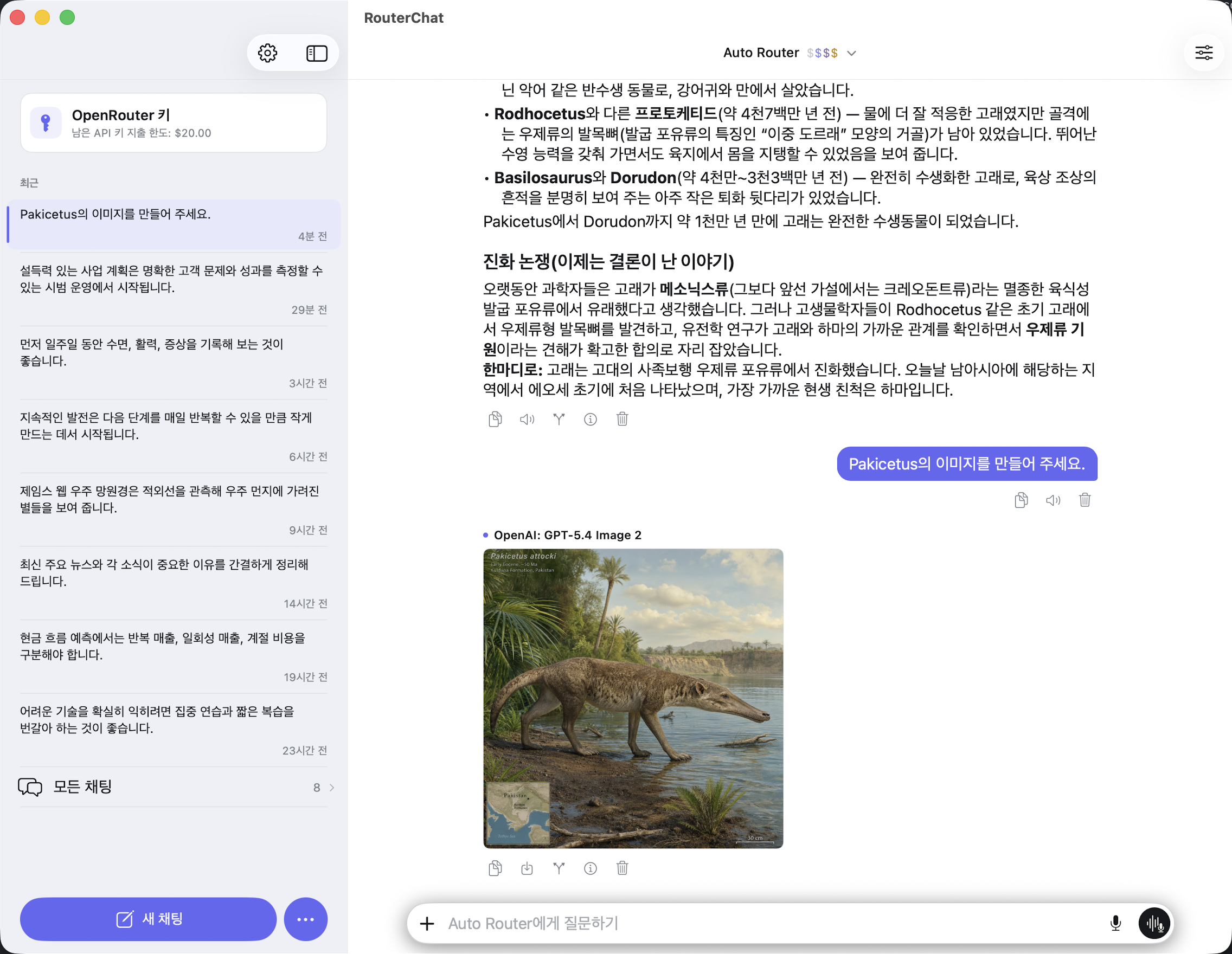Viewport: 1232px width, 954px height.
Task: Open the settings gear in sidebar
Action: pos(267,53)
